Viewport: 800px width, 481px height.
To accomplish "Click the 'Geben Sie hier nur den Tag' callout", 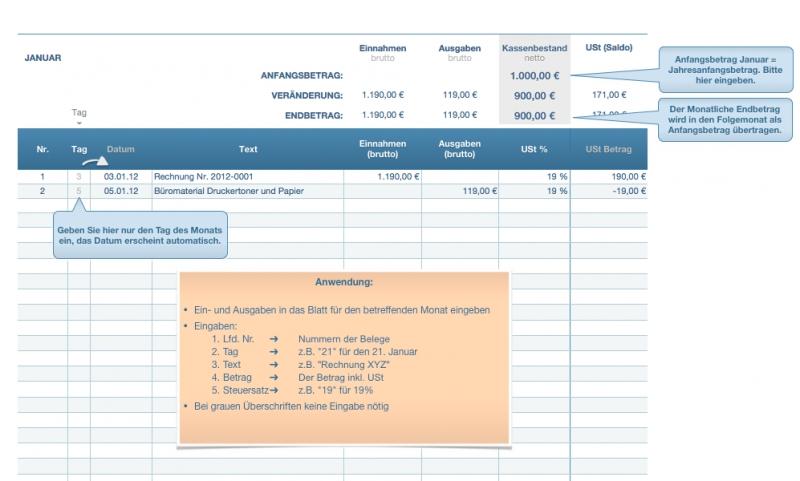I will point(139,235).
